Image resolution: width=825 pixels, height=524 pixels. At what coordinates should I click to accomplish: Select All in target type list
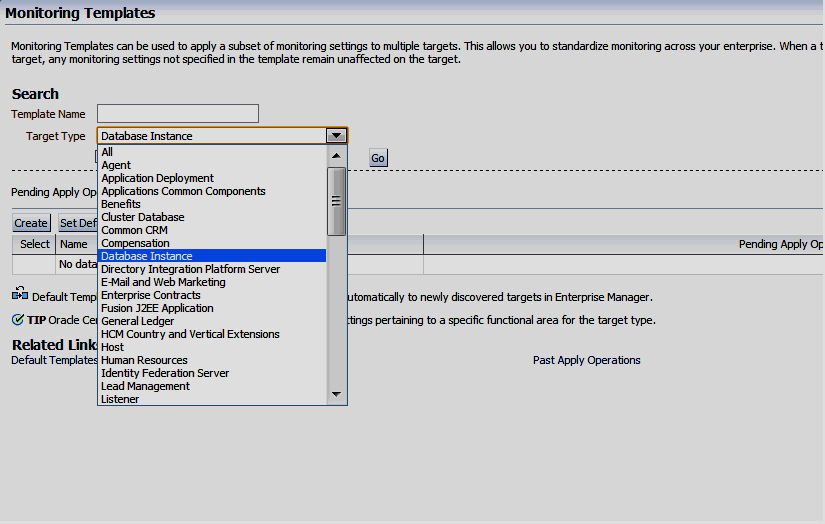[x=212, y=152]
